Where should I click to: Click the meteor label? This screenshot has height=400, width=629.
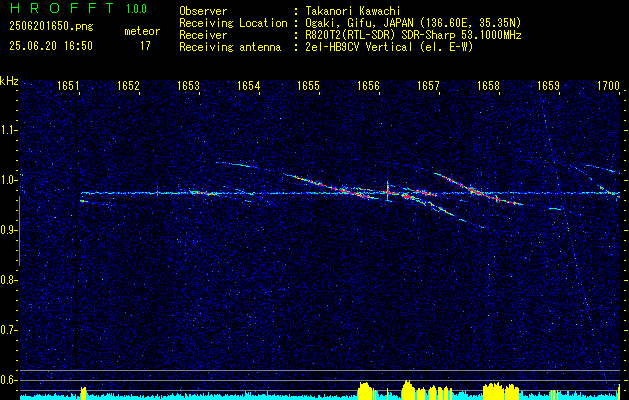tap(142, 31)
